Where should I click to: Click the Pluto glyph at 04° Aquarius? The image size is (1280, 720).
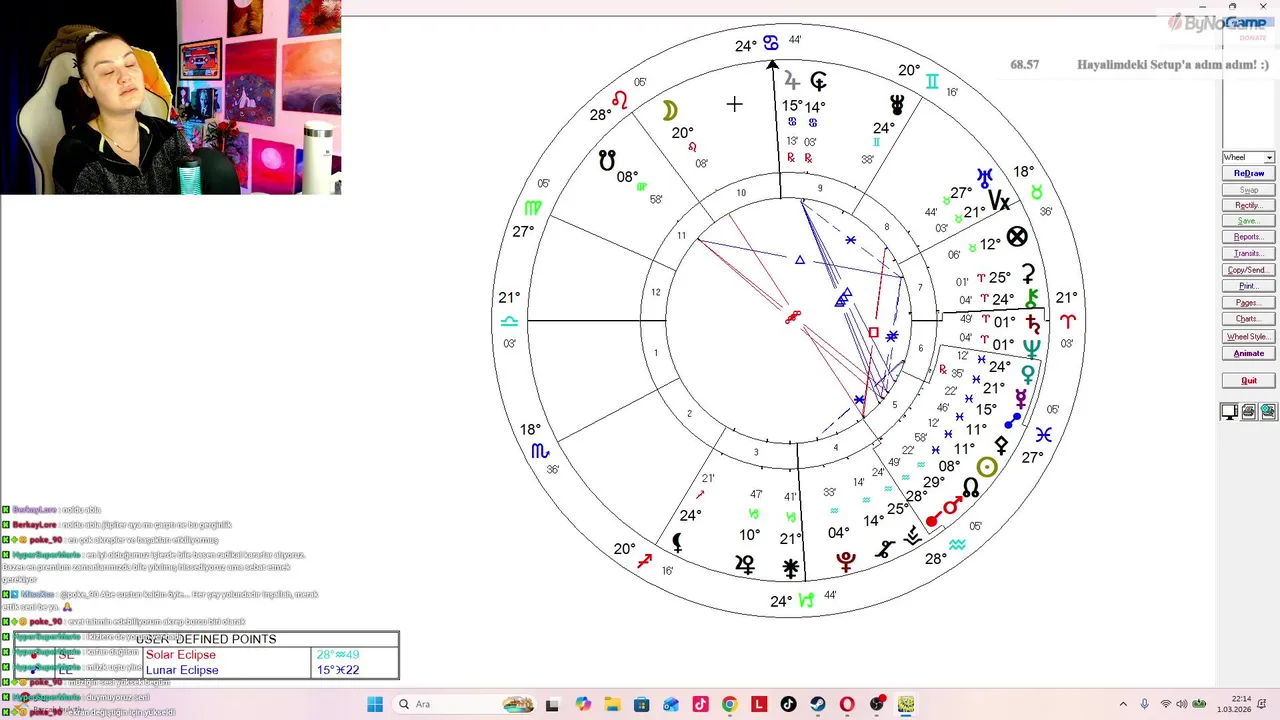pyautogui.click(x=846, y=561)
